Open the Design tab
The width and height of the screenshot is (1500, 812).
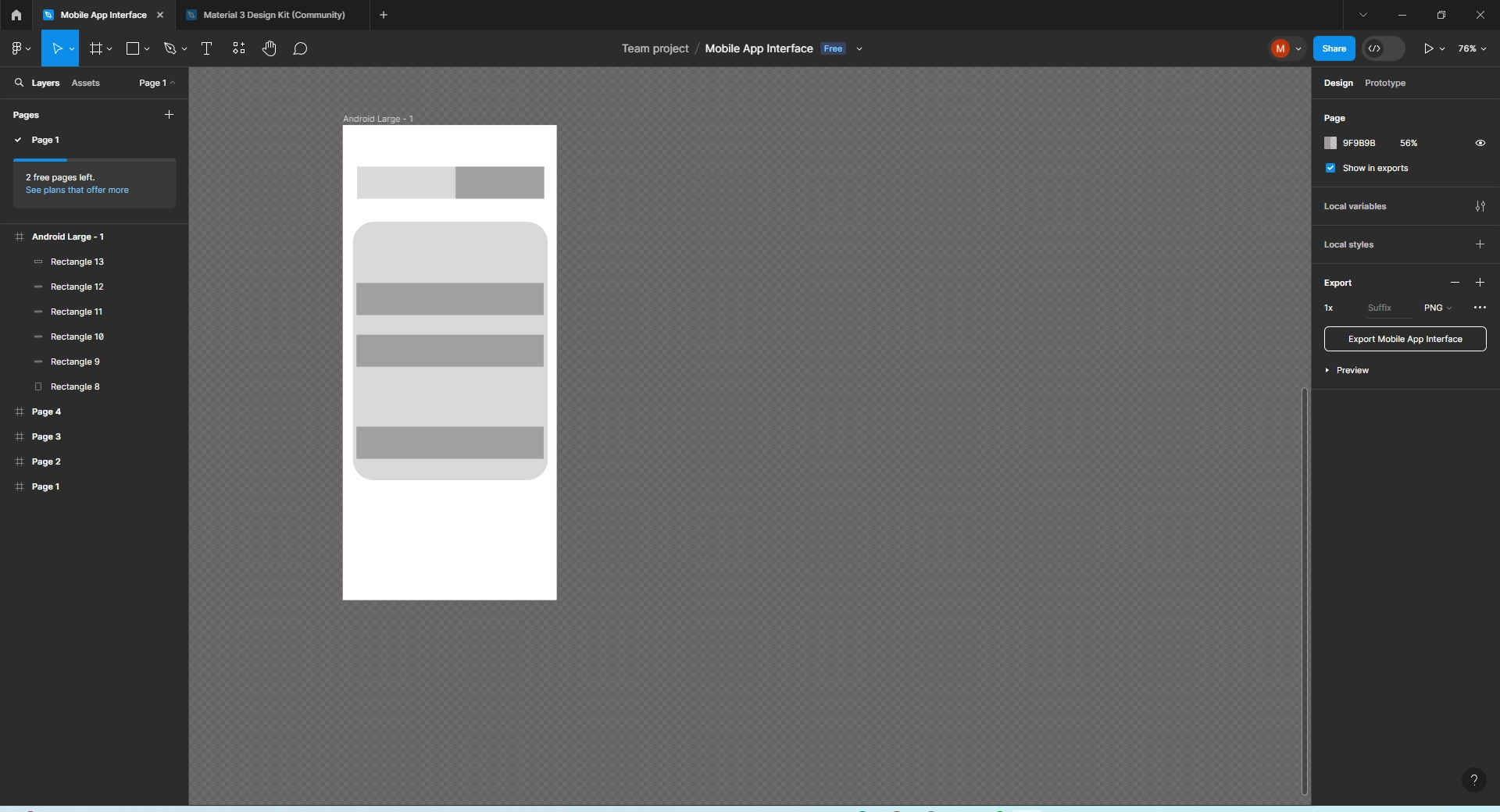1337,83
